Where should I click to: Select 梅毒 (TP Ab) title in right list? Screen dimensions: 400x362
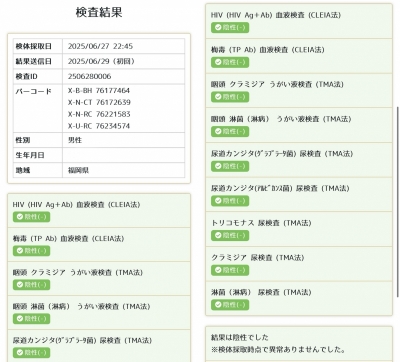click(268, 50)
